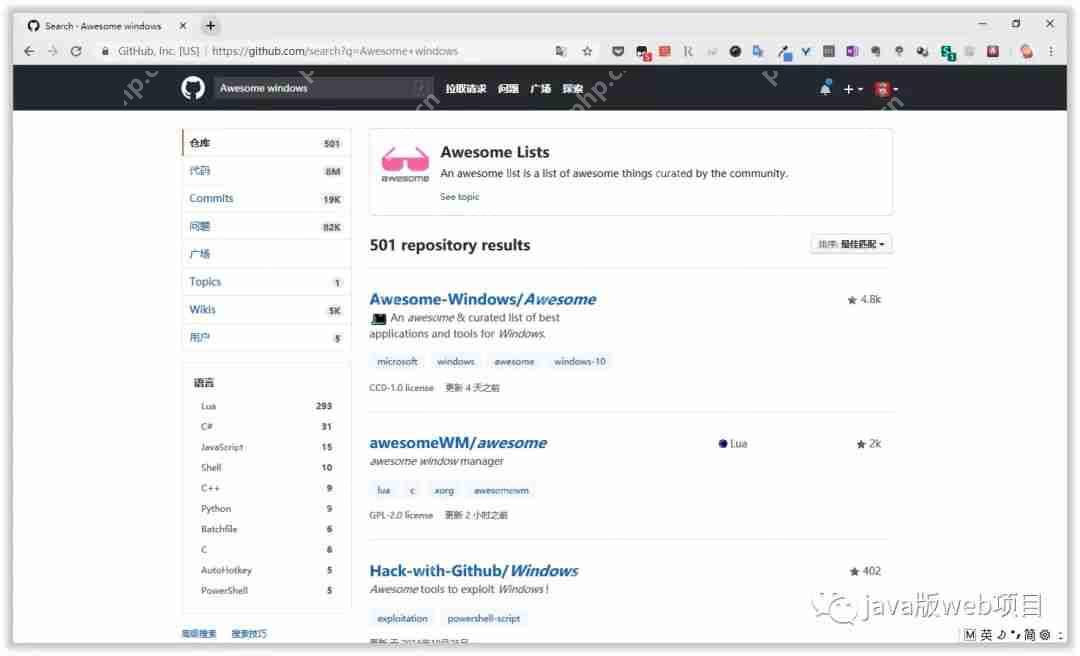
Task: Bookmark this page with the star icon
Action: coord(587,51)
